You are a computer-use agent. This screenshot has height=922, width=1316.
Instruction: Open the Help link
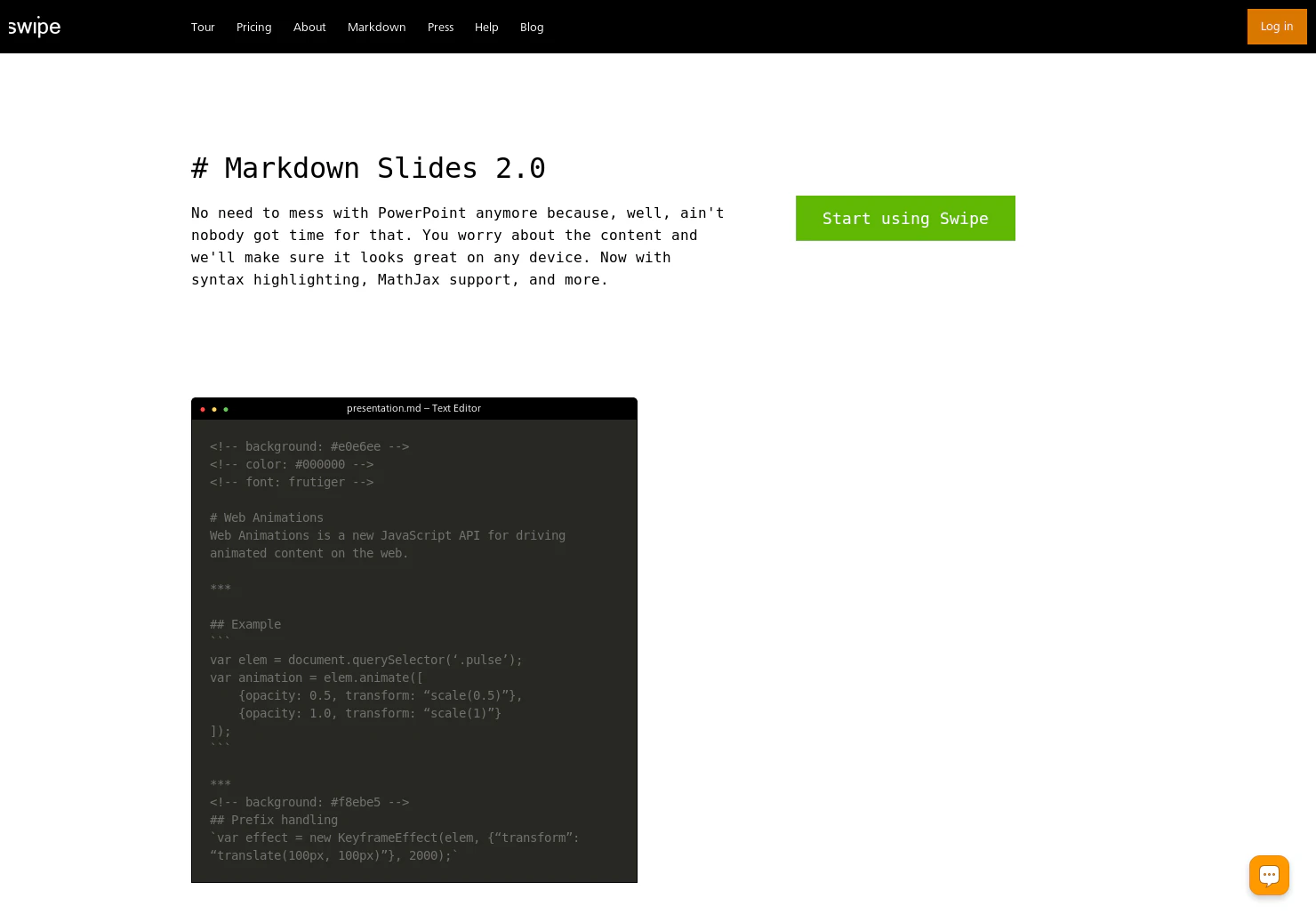tap(486, 27)
